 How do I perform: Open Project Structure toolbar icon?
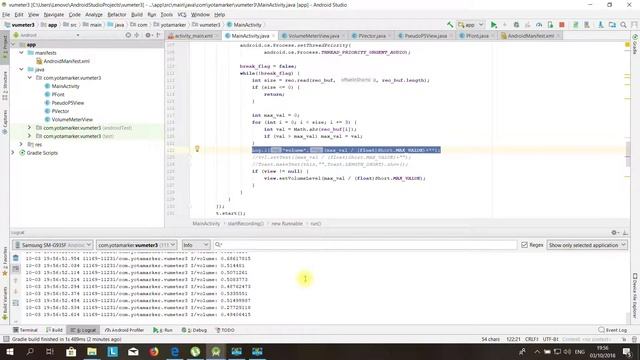click(601, 25)
